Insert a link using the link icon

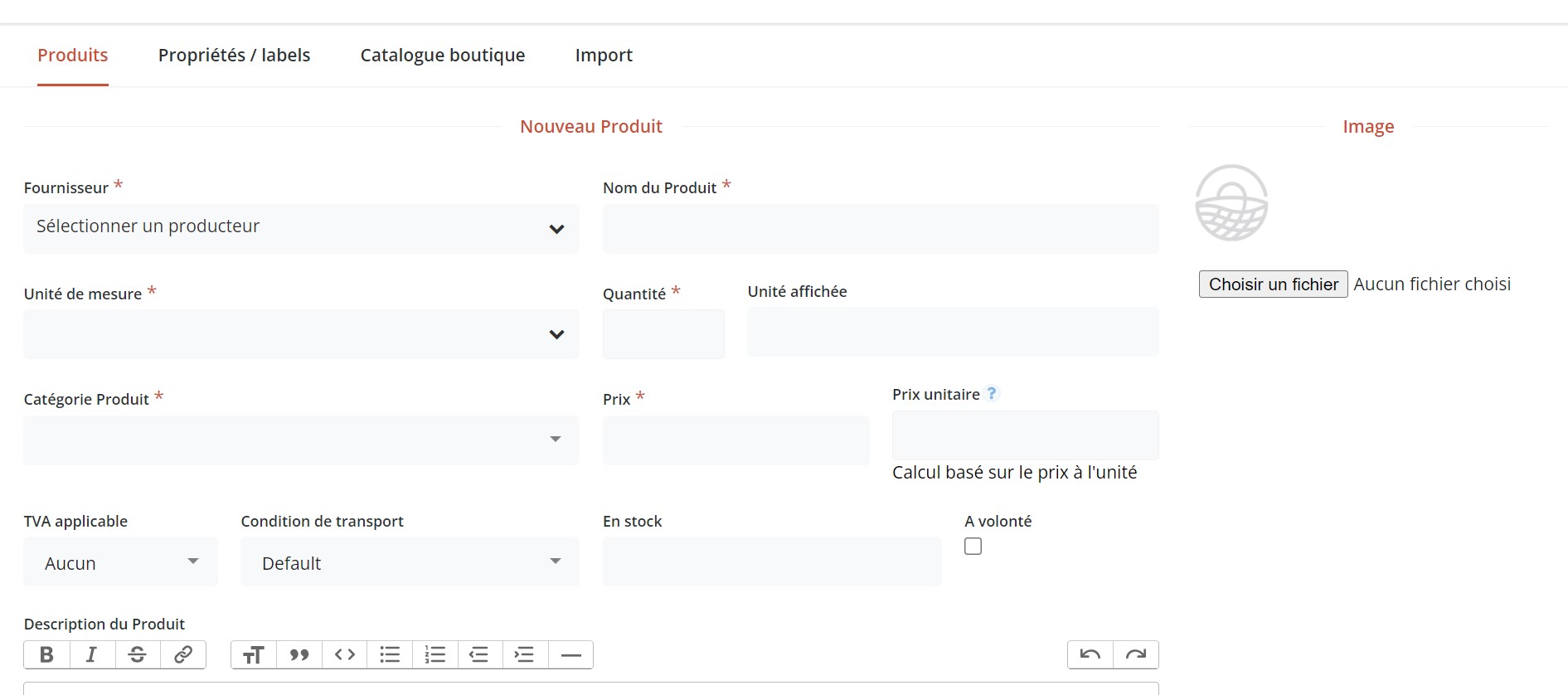coord(183,654)
